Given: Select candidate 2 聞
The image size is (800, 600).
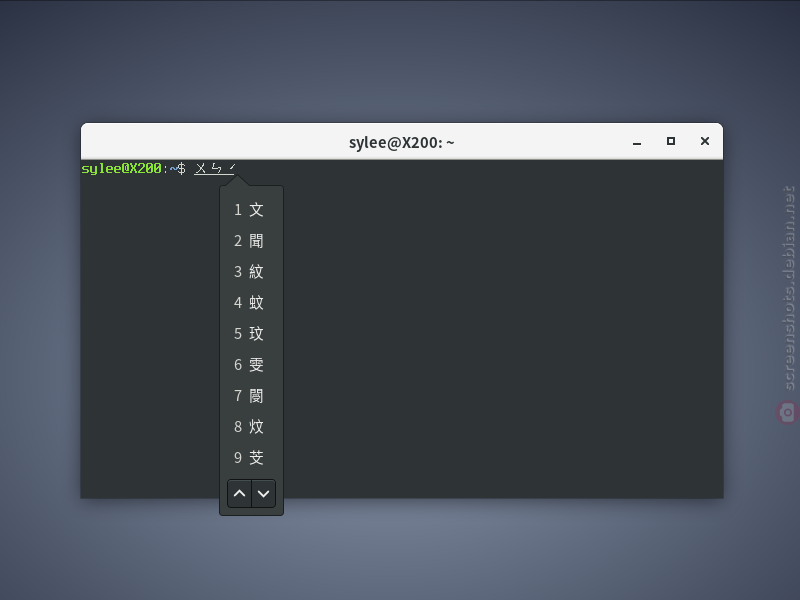Looking at the screenshot, I should (x=251, y=241).
